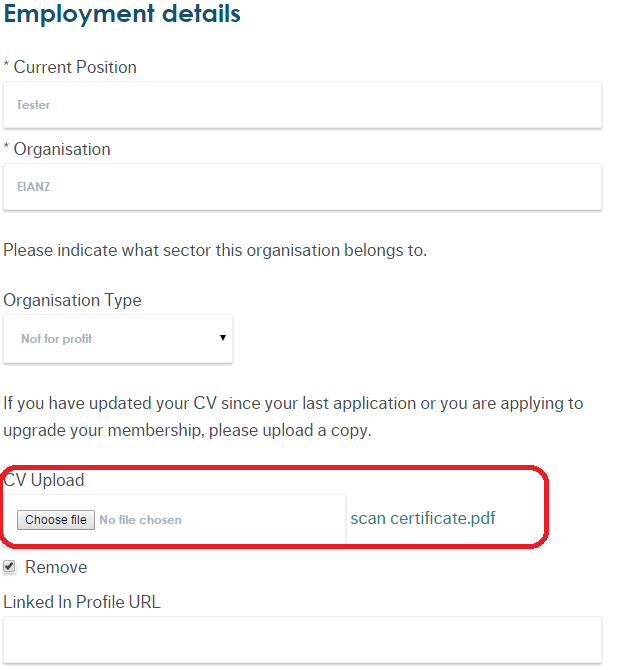Click the Remove label text
Viewport: 619px width, 670px height.
click(x=56, y=567)
